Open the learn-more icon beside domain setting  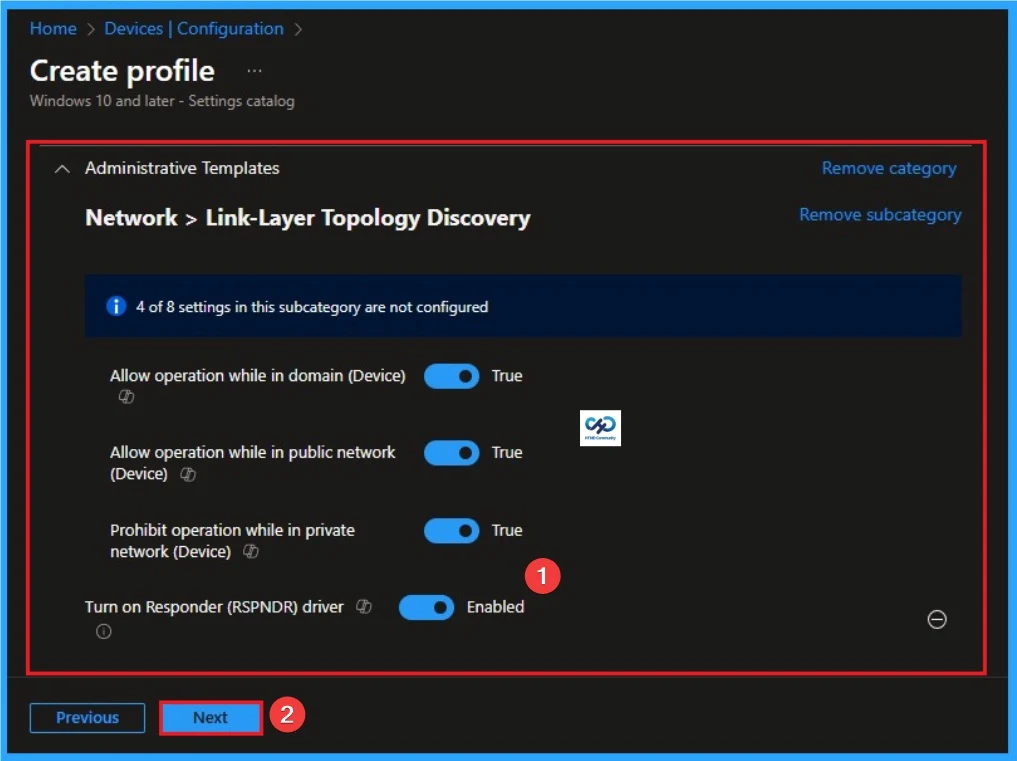[126, 397]
